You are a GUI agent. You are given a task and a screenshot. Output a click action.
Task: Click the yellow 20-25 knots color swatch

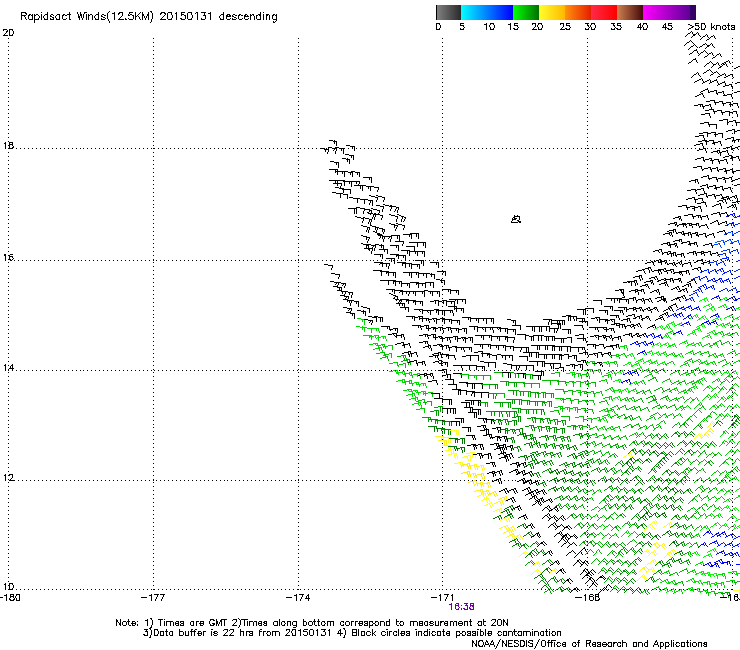point(552,12)
